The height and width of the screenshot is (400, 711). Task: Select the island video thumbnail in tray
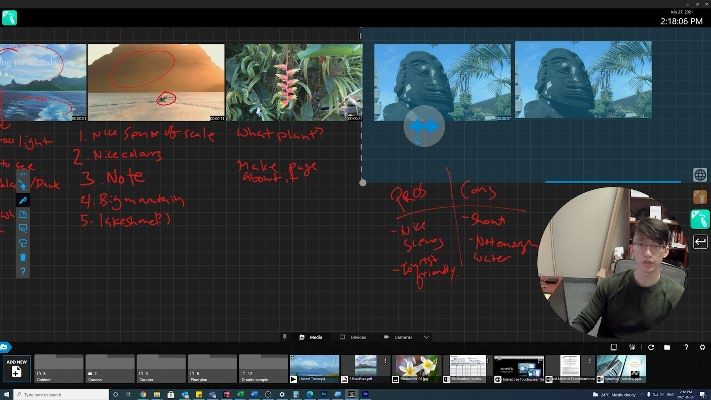point(314,369)
